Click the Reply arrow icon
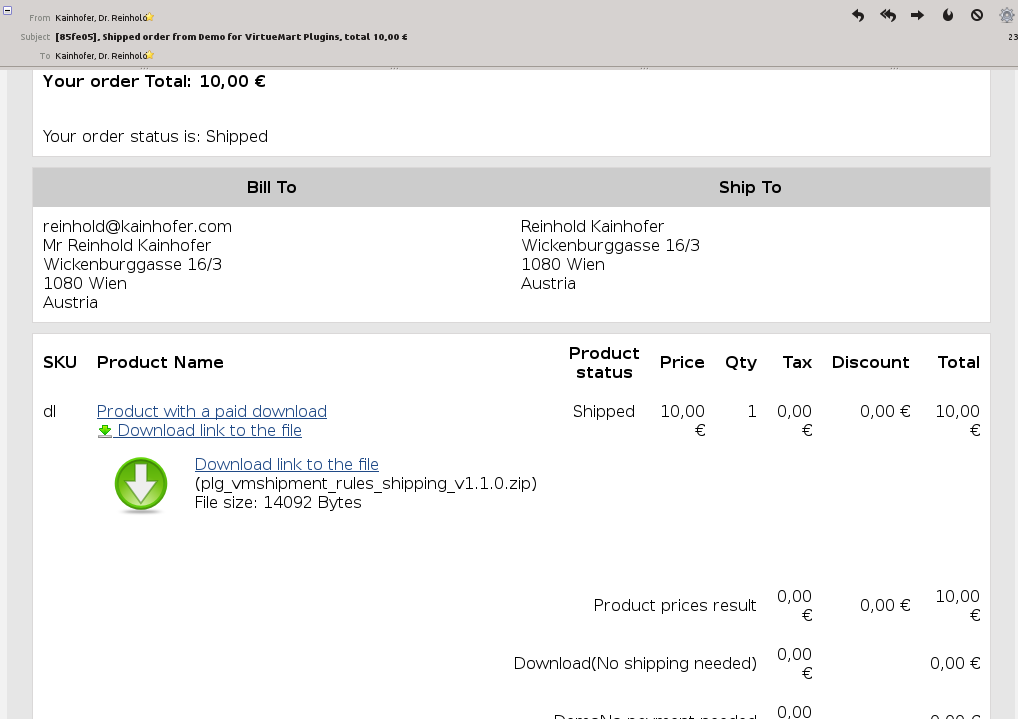 [858, 16]
